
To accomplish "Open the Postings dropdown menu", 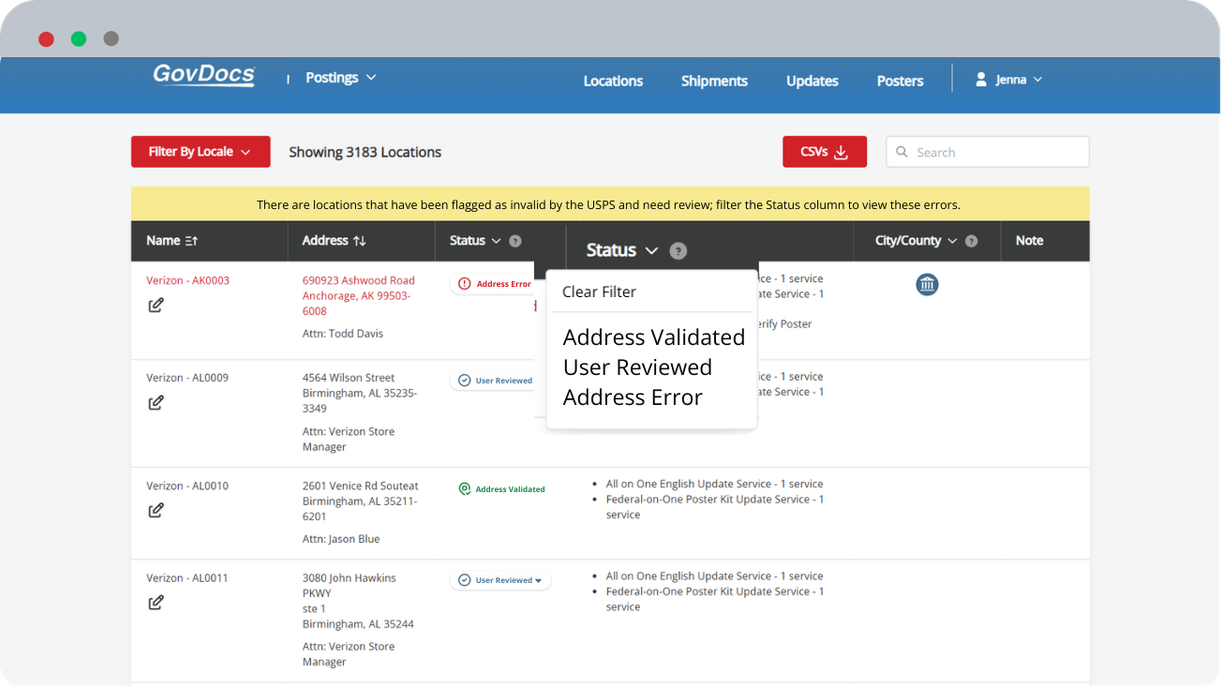I will (x=340, y=78).
